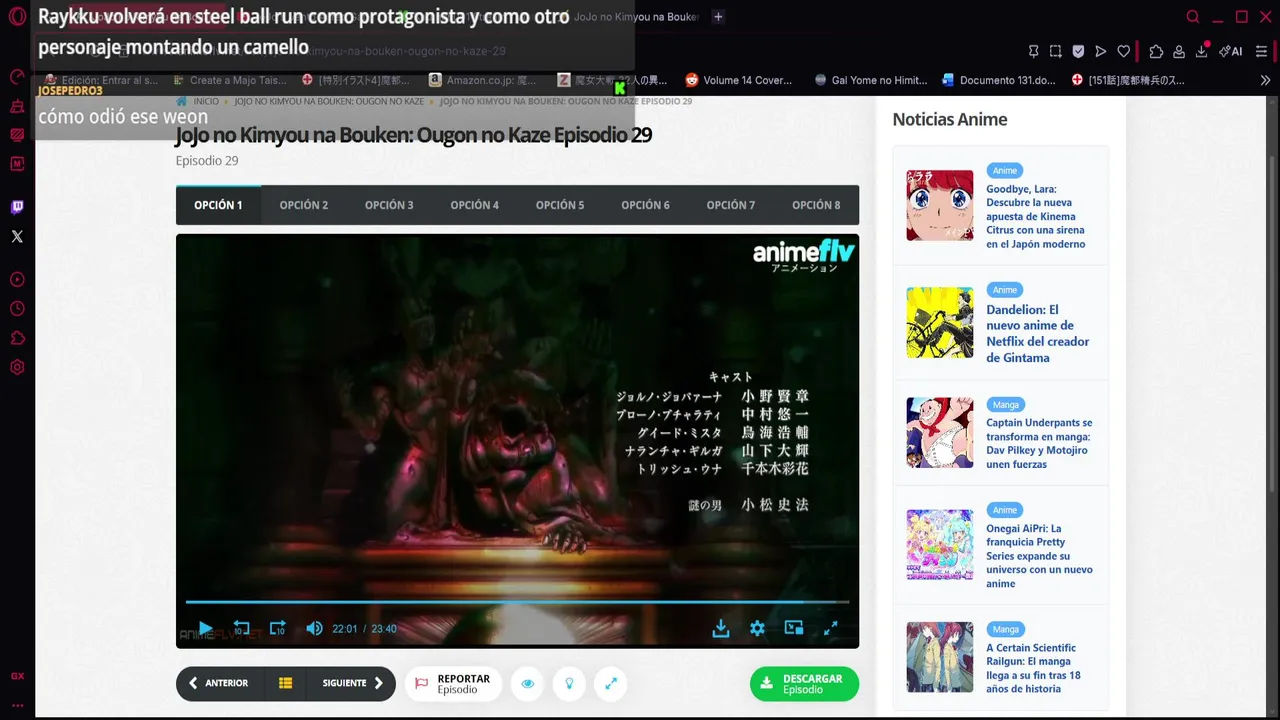
Task: Open Twitch in the Opera sidebar
Action: (x=17, y=208)
